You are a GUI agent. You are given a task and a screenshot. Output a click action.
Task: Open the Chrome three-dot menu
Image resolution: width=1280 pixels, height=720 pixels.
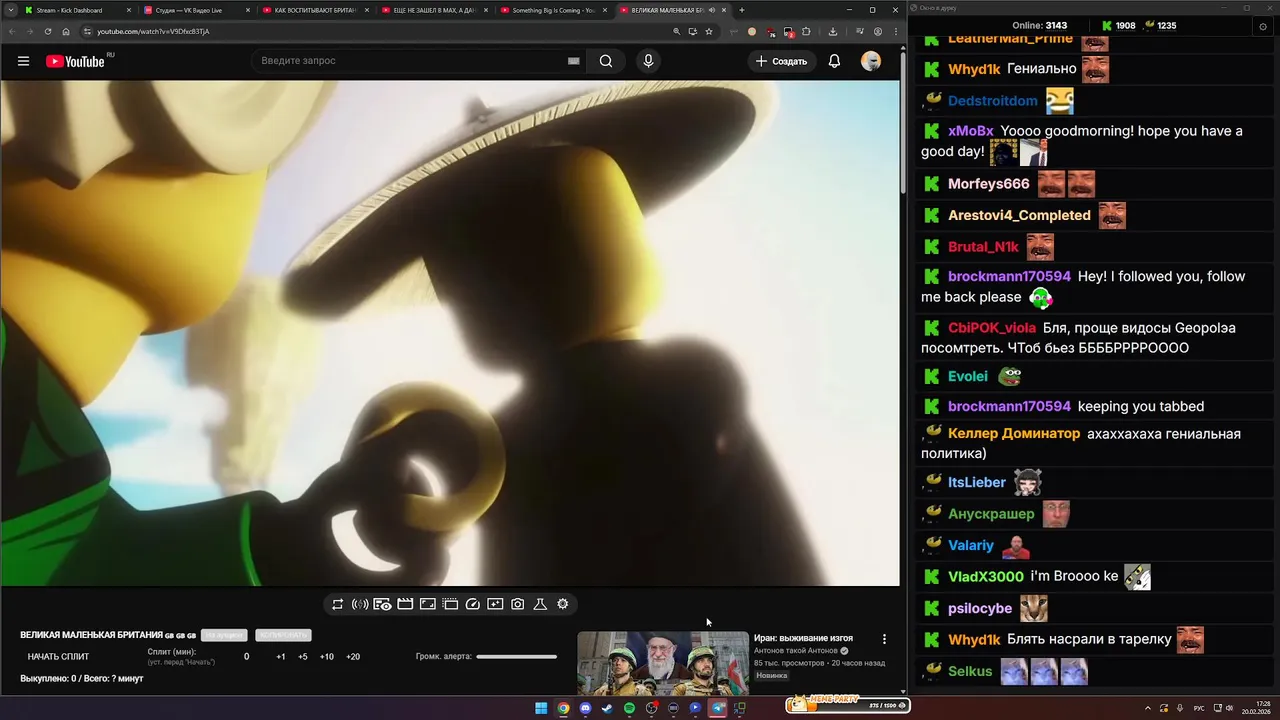tap(895, 31)
